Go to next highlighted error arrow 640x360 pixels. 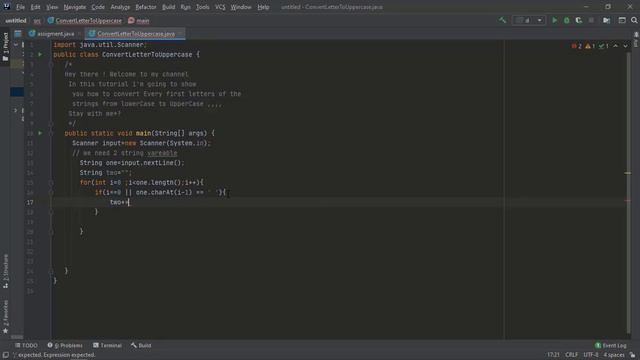(625, 46)
